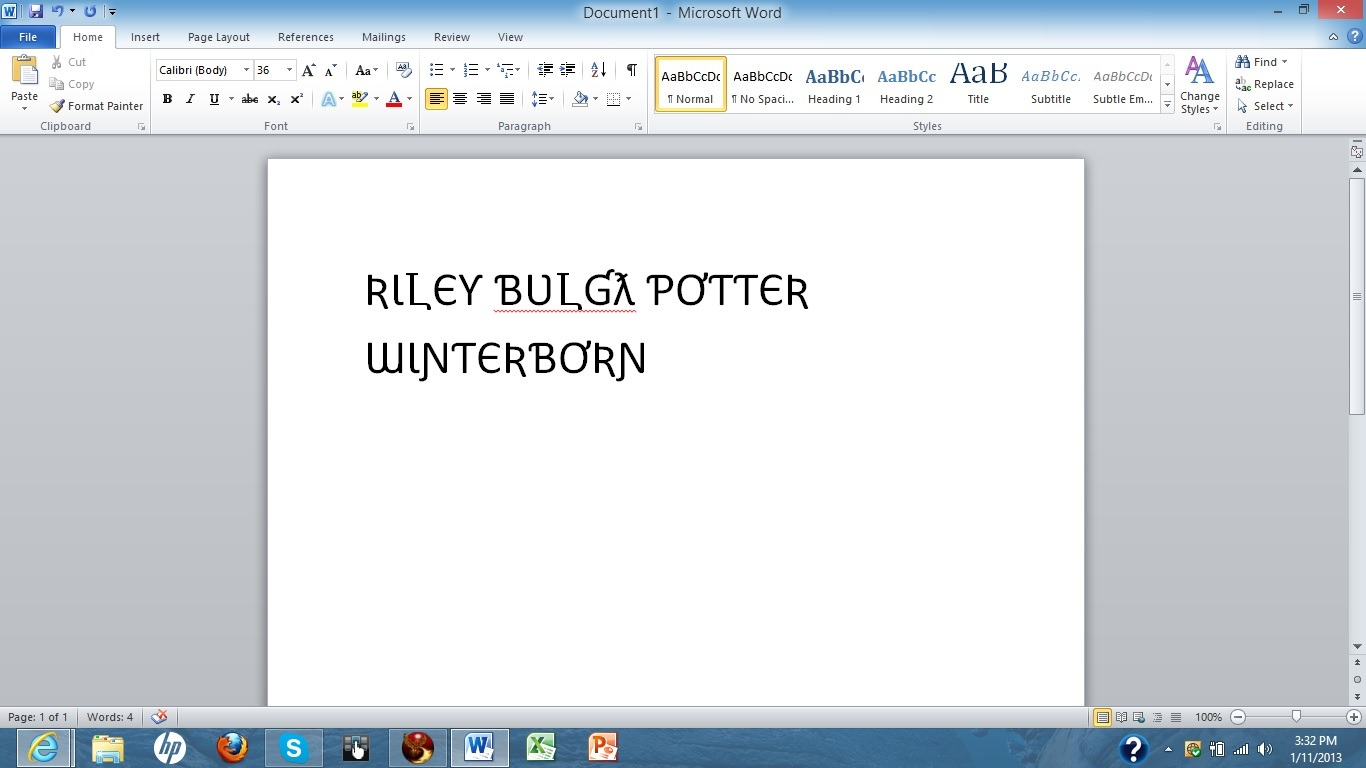1366x768 pixels.
Task: Toggle Italic formatting
Action: tap(190, 99)
